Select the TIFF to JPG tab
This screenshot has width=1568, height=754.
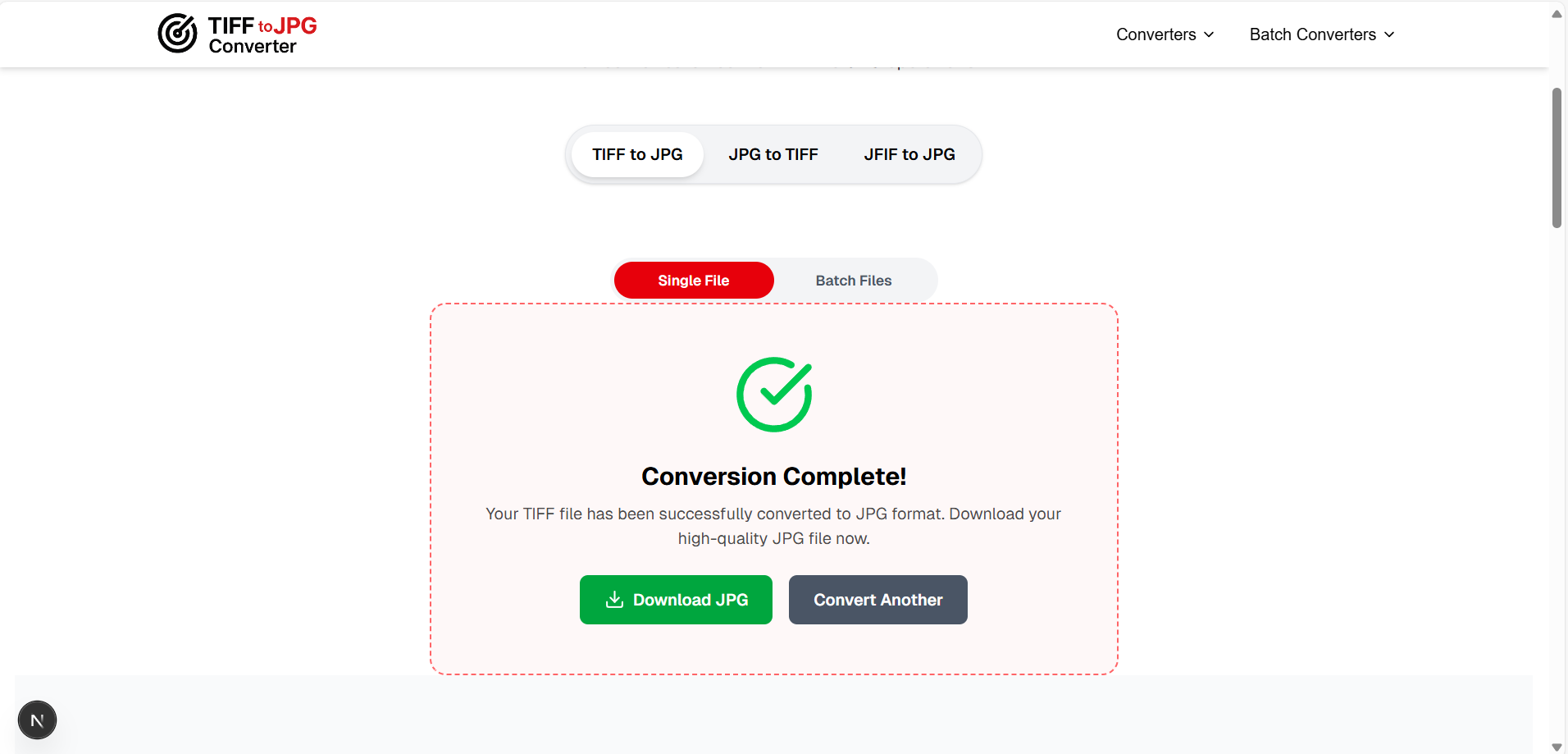pos(636,153)
